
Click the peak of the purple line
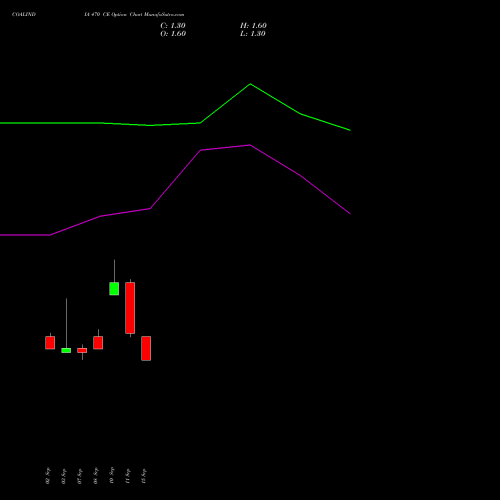(250, 145)
